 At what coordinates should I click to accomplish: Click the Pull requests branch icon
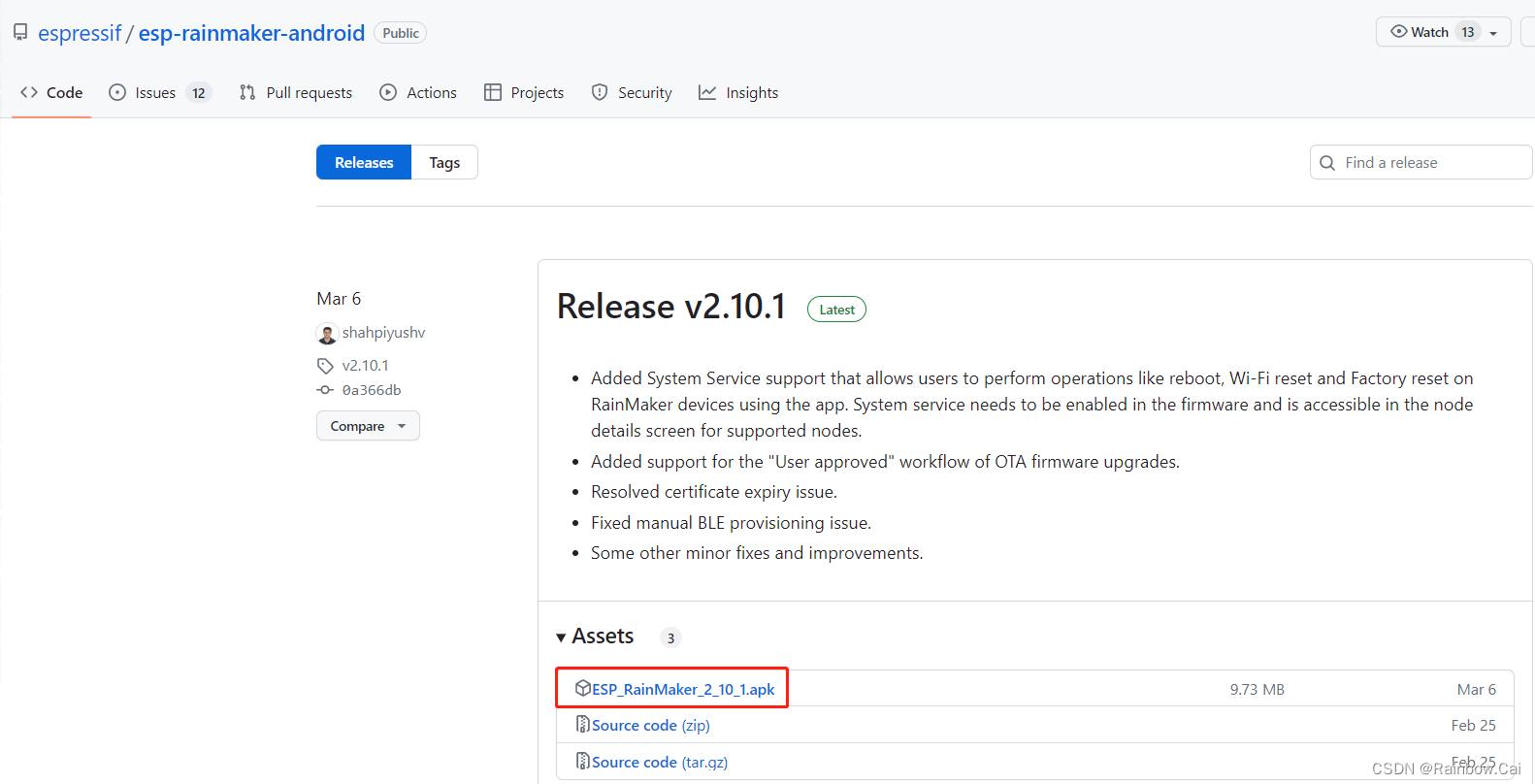point(247,92)
